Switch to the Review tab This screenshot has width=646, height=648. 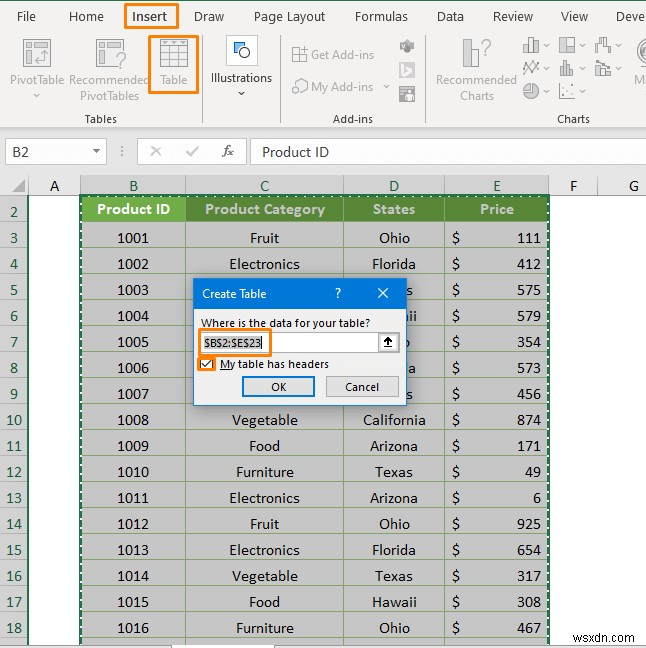point(513,17)
